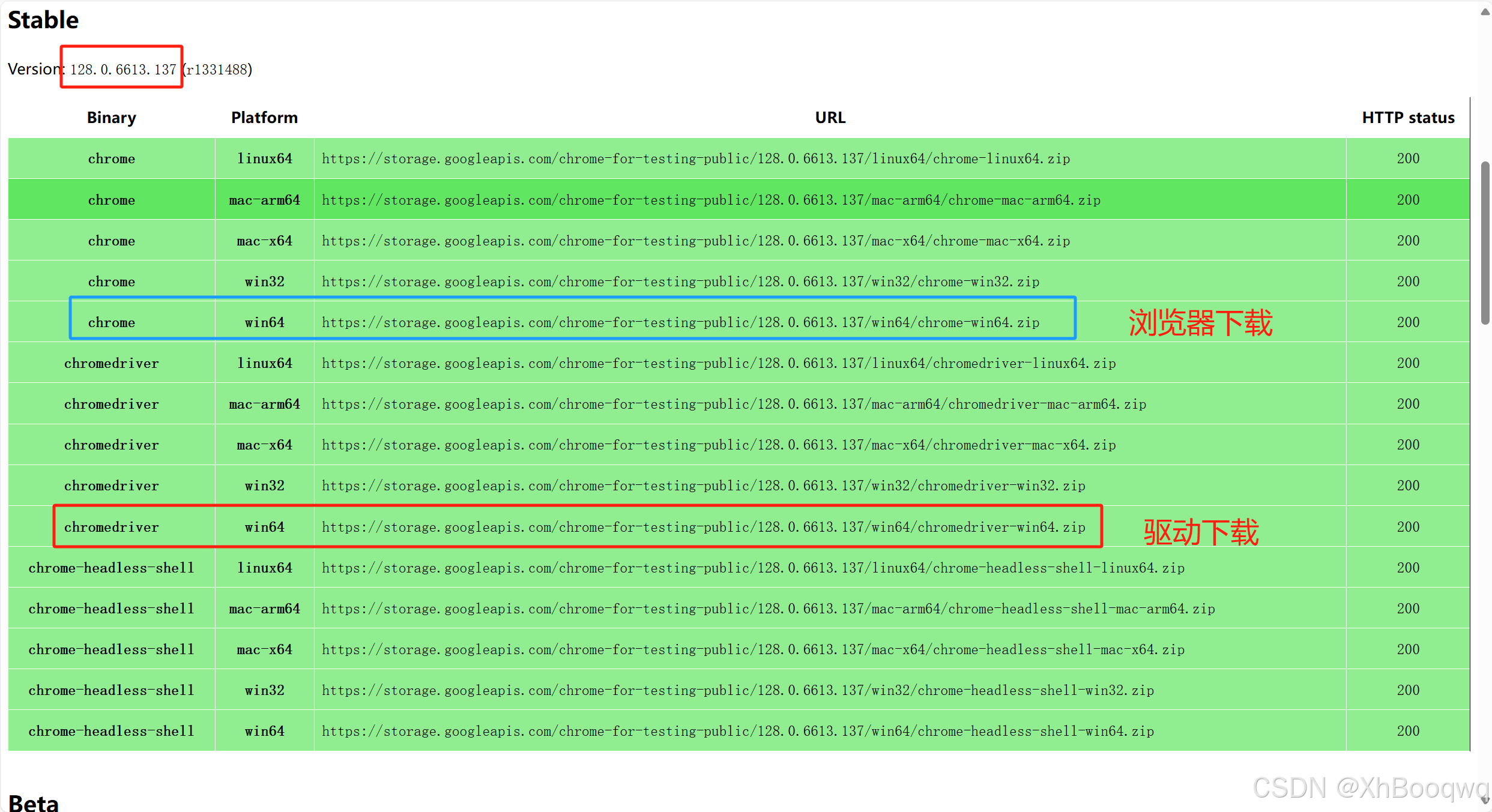Click win32 platform cell of chrome row
This screenshot has width=1492, height=812.
265,281
